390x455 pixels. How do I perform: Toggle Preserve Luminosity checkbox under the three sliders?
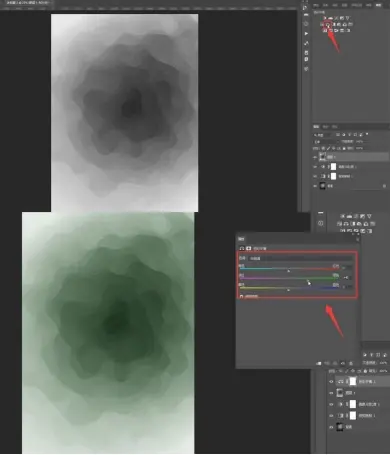tap(241, 296)
